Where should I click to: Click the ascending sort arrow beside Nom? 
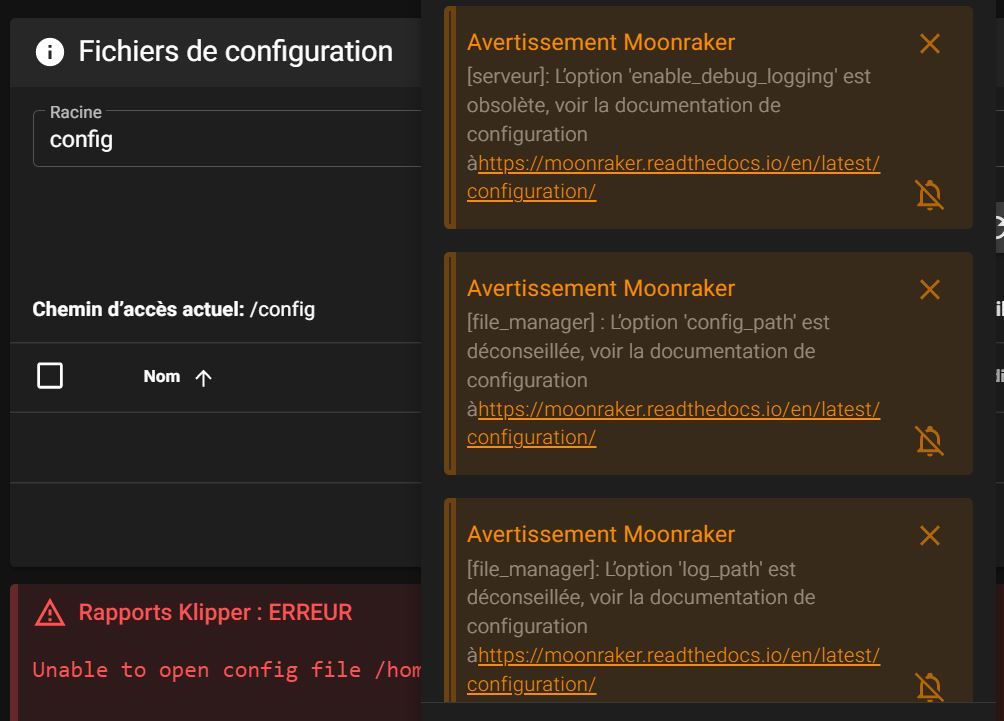pos(203,378)
